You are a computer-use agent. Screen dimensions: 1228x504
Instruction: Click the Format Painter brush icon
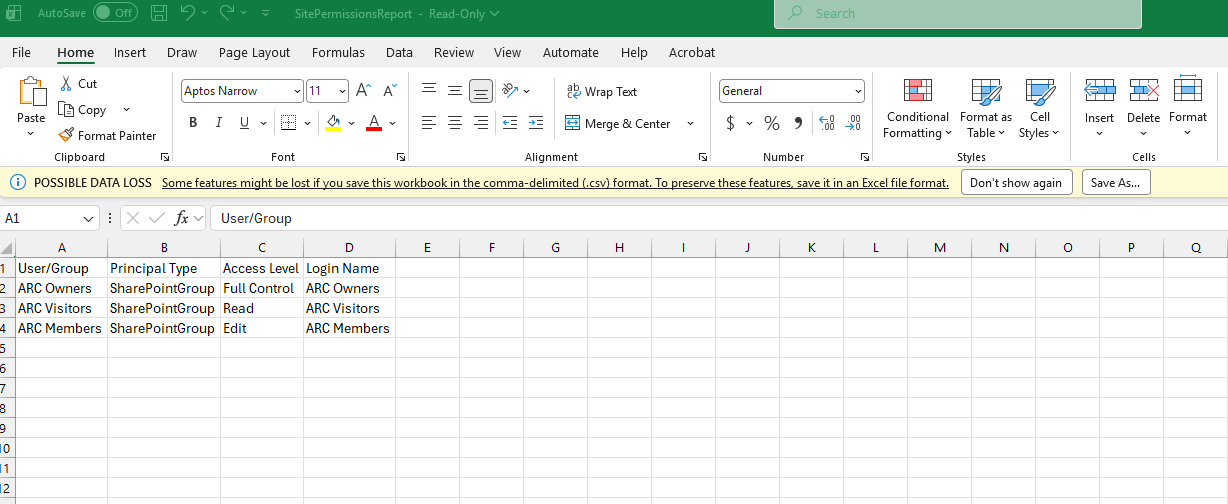coord(66,135)
